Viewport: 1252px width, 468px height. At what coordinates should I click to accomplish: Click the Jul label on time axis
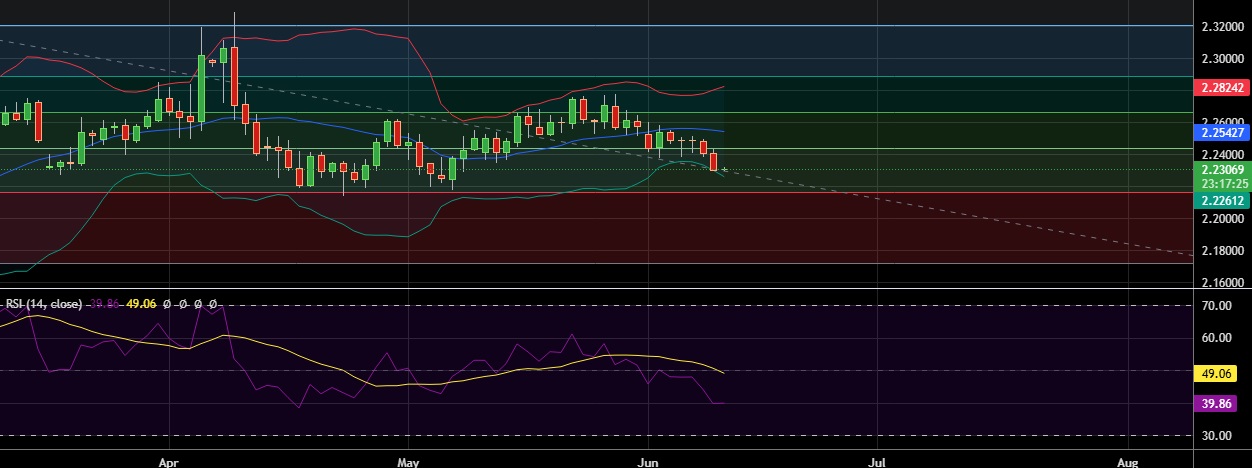coord(877,462)
